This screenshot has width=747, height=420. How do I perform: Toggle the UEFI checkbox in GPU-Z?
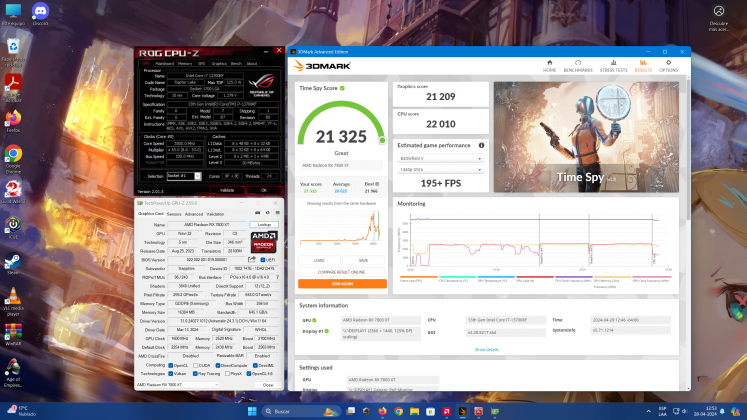tap(262, 260)
